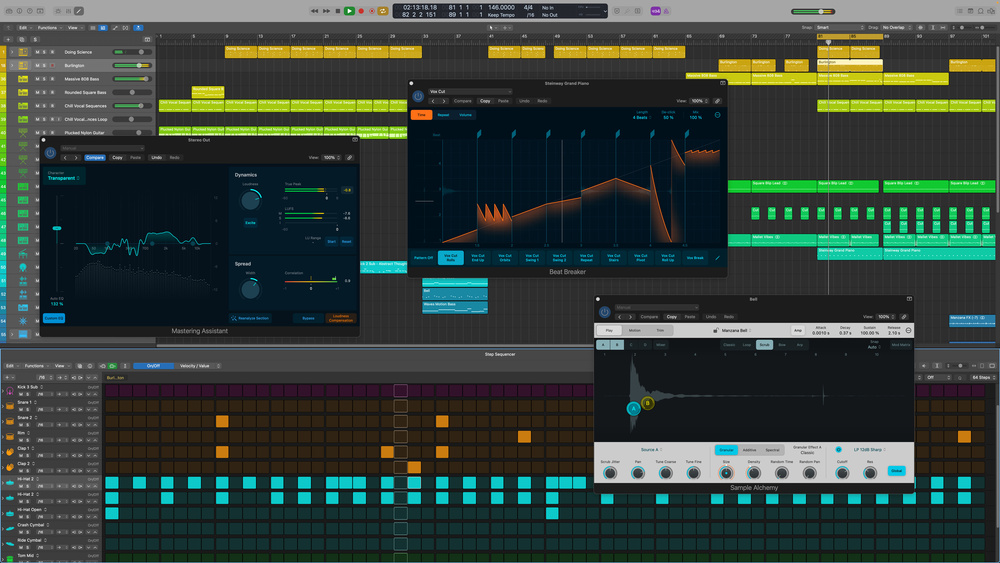Select the Vox Cut Stairs pattern button

(612, 257)
